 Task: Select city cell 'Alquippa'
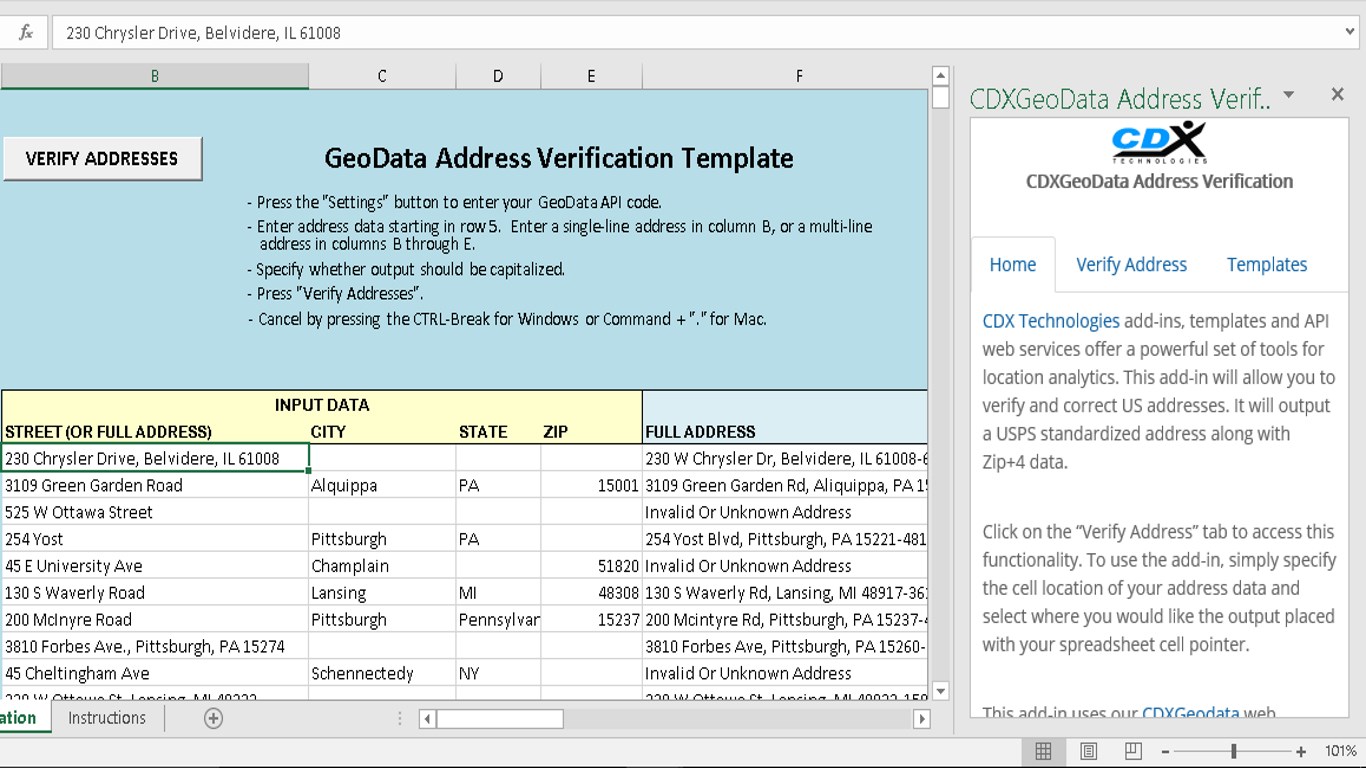click(382, 485)
